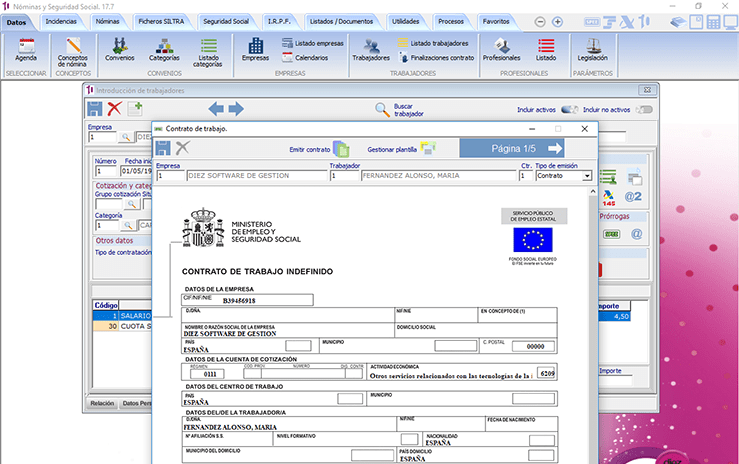Switch to the Nóminas tab
Screen dimensions: 739x464
(x=107, y=21)
